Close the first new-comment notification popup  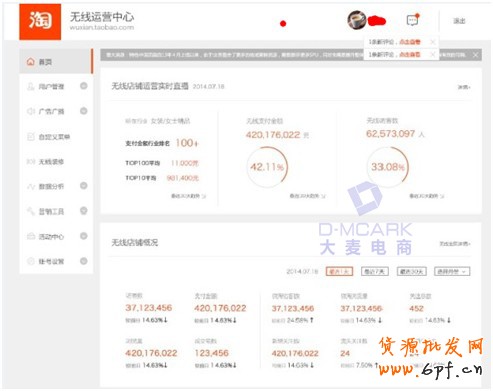pos(433,42)
